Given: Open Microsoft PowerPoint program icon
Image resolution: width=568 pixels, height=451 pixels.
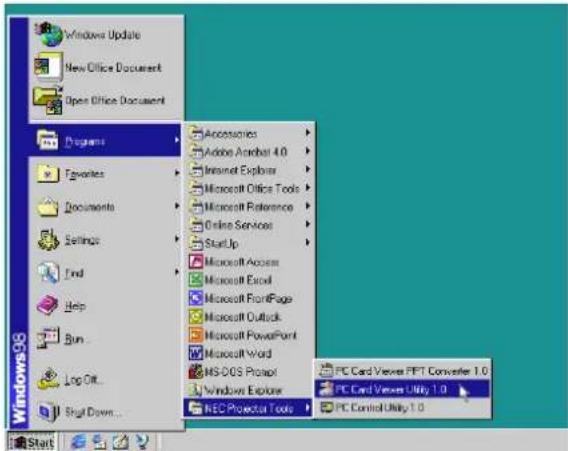Looking at the screenshot, I should click(196, 335).
